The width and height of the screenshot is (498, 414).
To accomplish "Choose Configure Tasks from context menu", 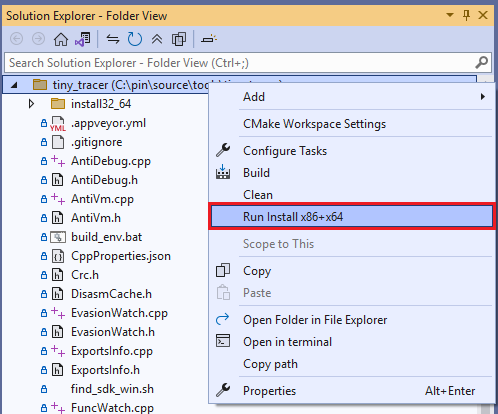I will 352,151.
